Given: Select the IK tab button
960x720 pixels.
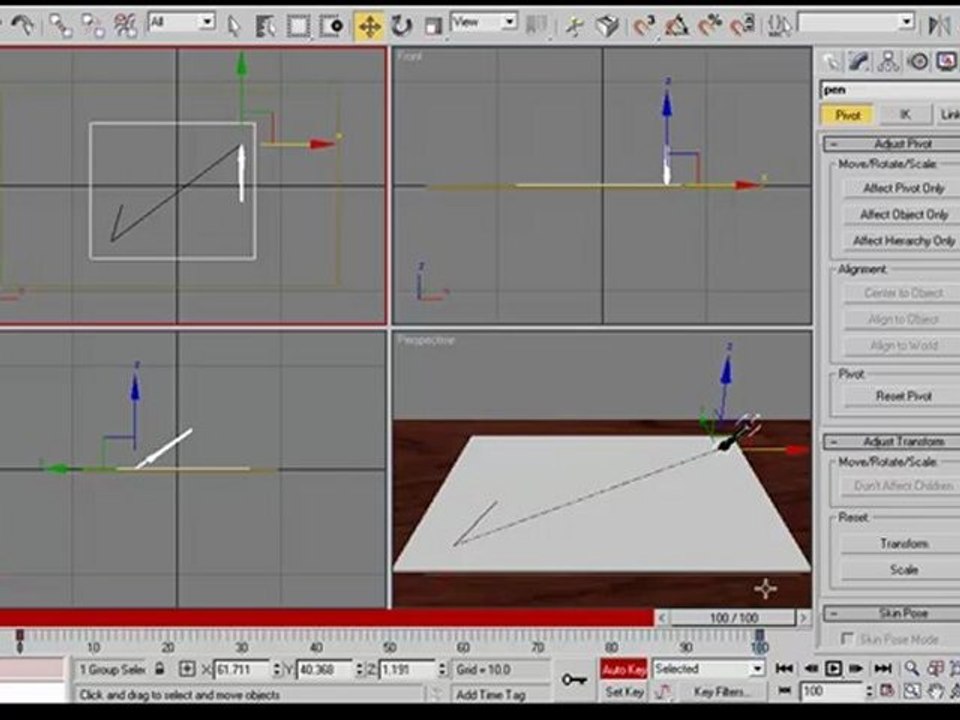Looking at the screenshot, I should 905,115.
